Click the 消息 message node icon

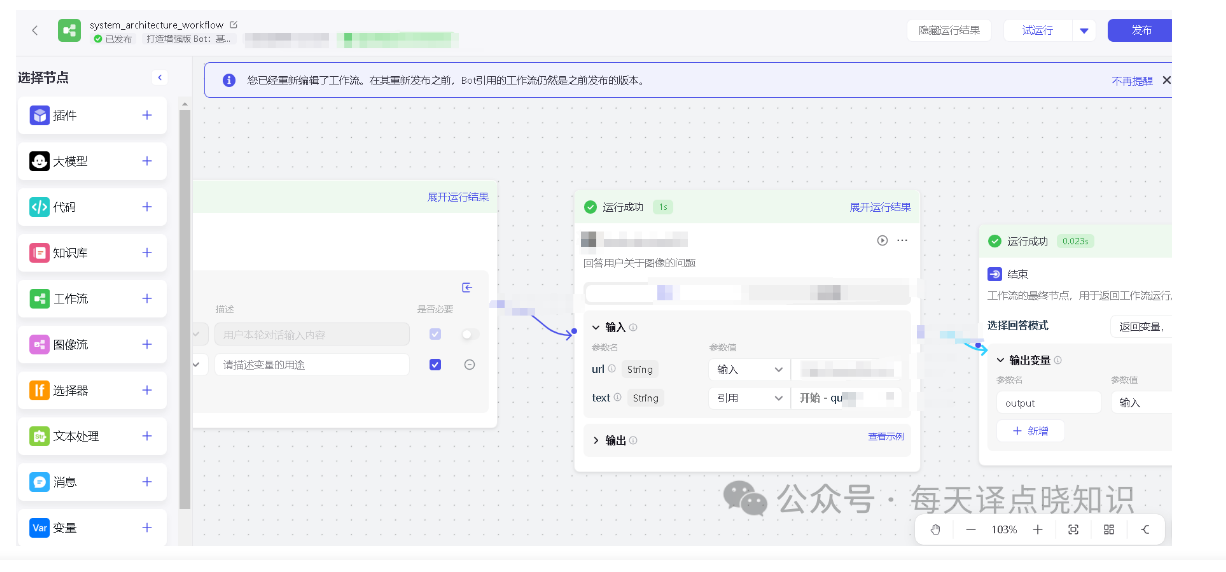click(39, 482)
